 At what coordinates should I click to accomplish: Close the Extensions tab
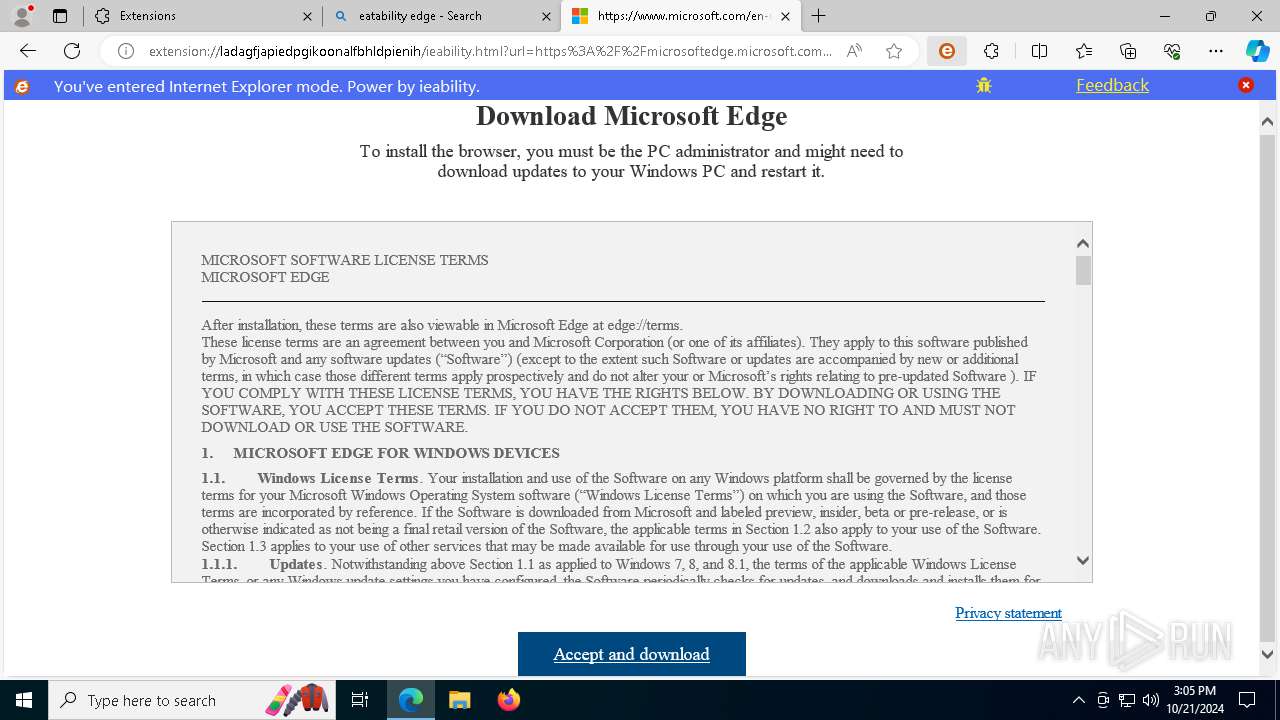coord(307,16)
